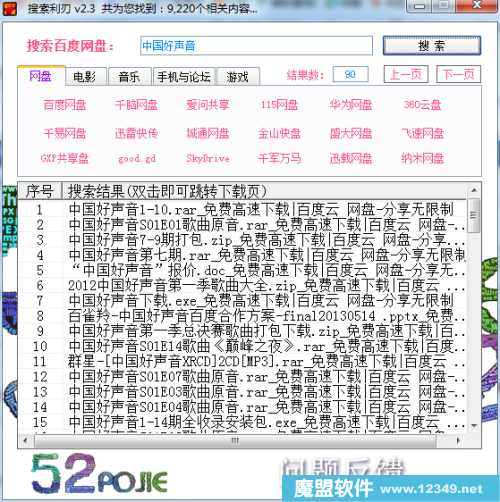The width and height of the screenshot is (500, 502).
Task: Click the vertical scrollbar thumb in results
Action: (x=474, y=215)
